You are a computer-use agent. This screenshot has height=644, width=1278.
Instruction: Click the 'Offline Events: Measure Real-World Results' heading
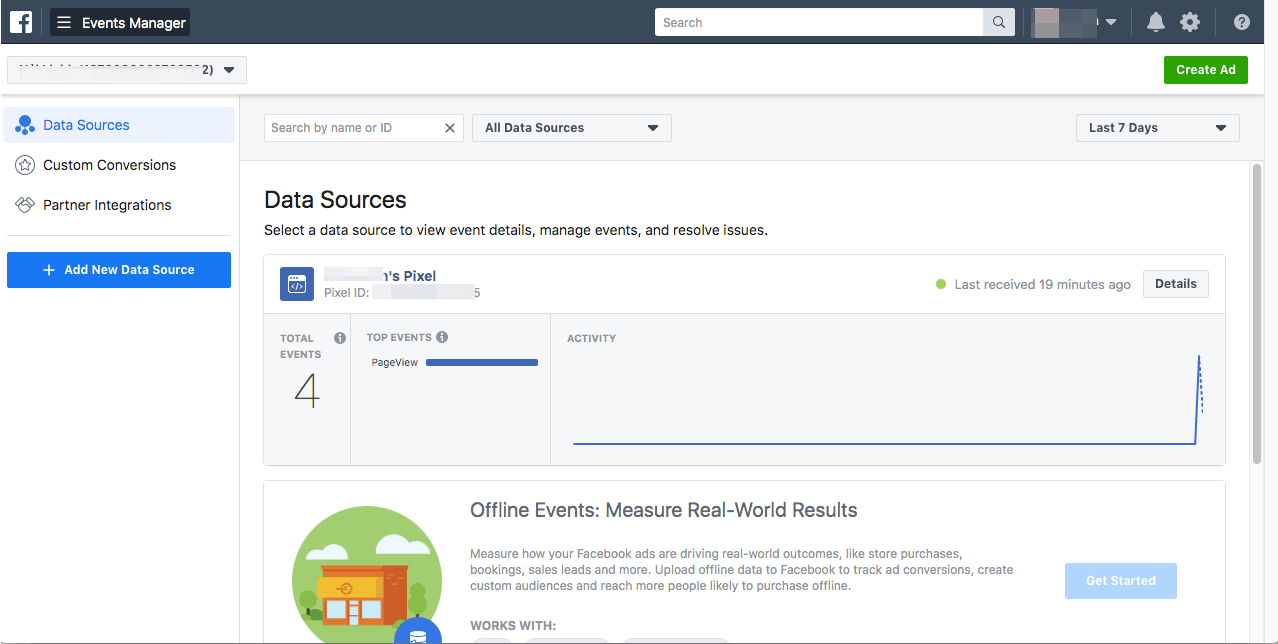point(664,510)
